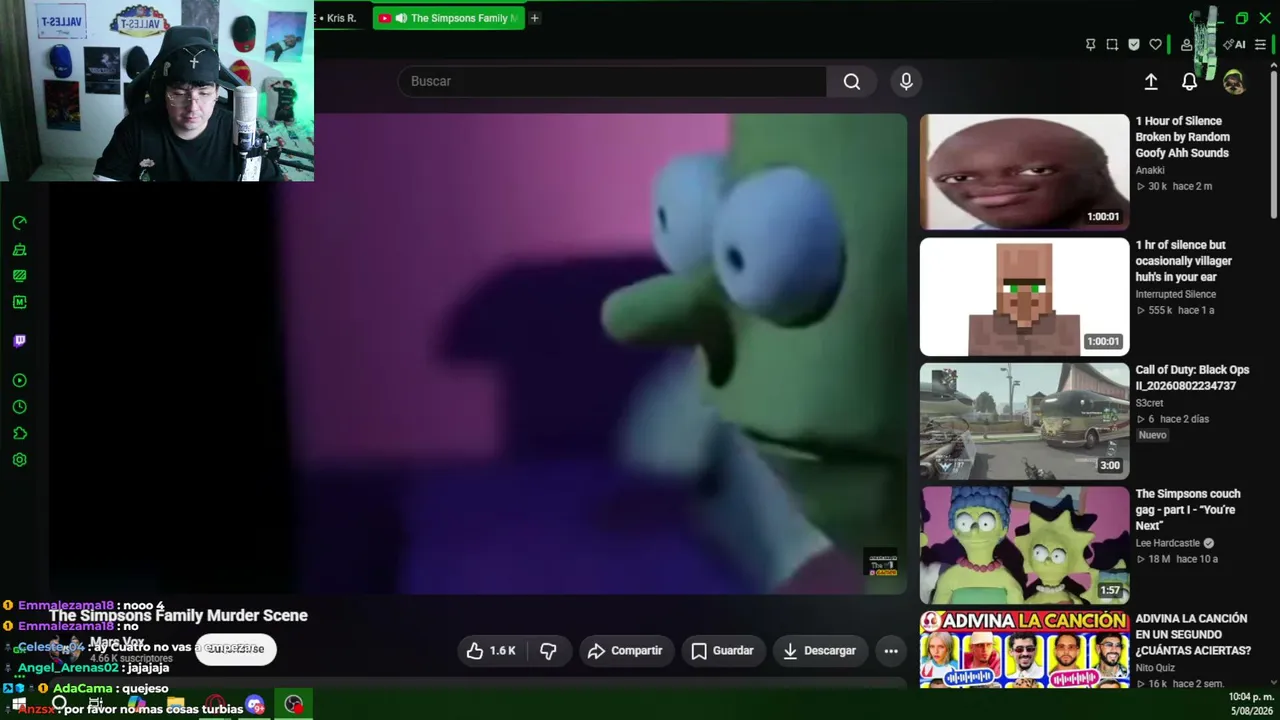Switch to the Kris R. tab
Viewport: 1280px width, 720px height.
coord(341,18)
